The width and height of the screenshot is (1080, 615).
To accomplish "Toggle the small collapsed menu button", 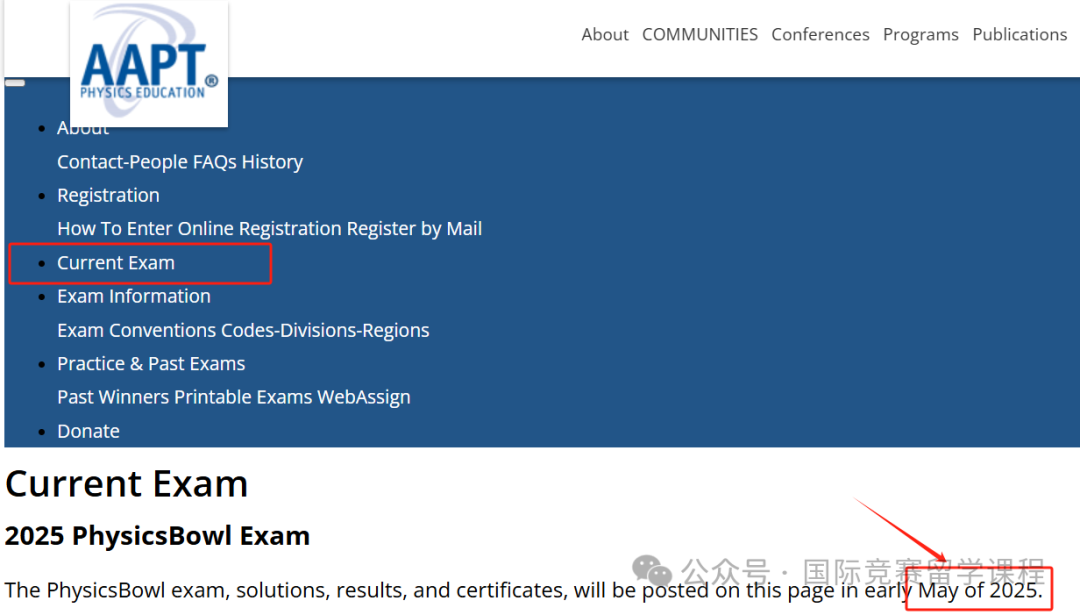I will click(x=15, y=83).
